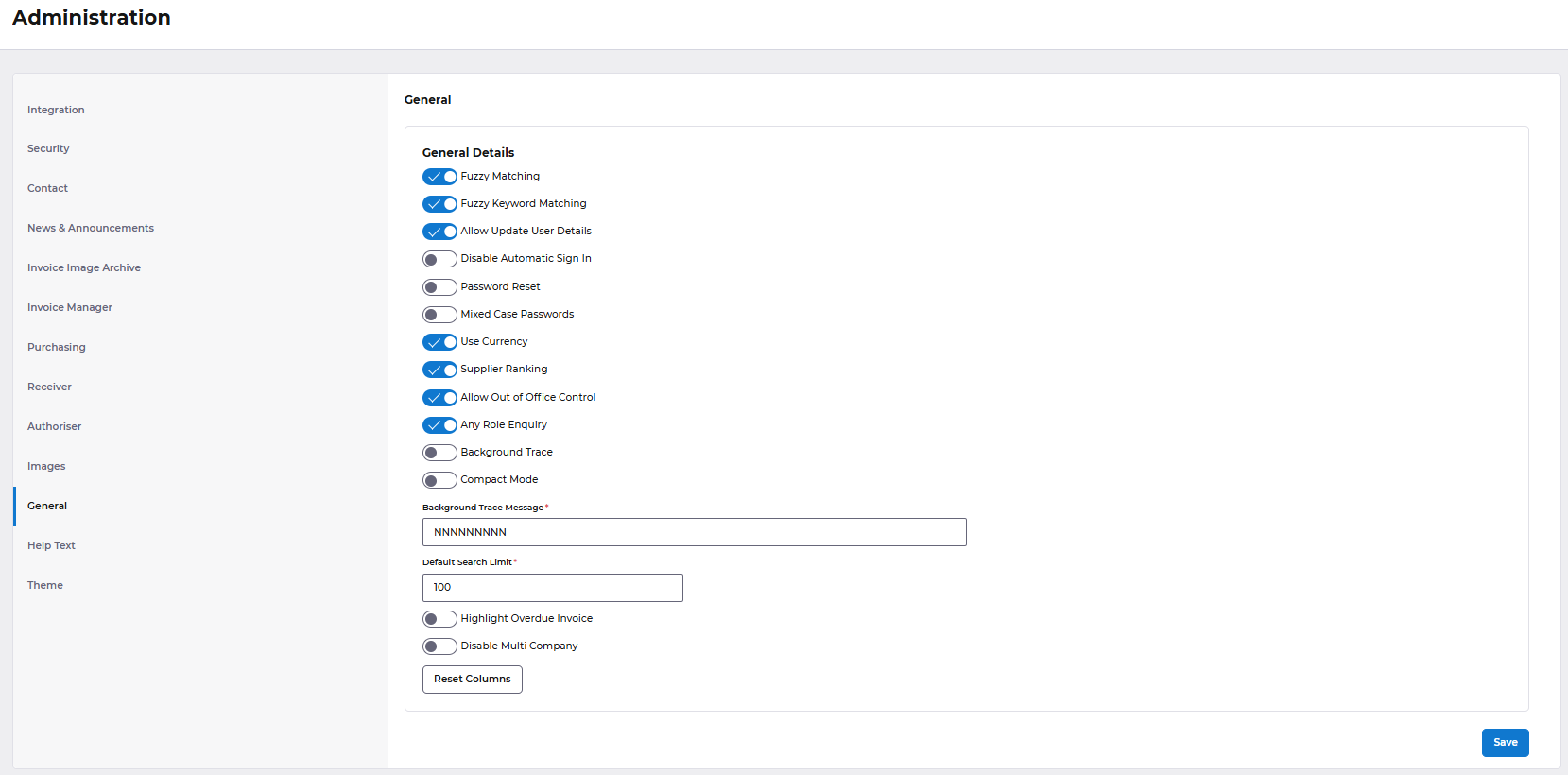The image size is (1568, 775).
Task: Click the Reset Columns button
Action: tap(473, 680)
